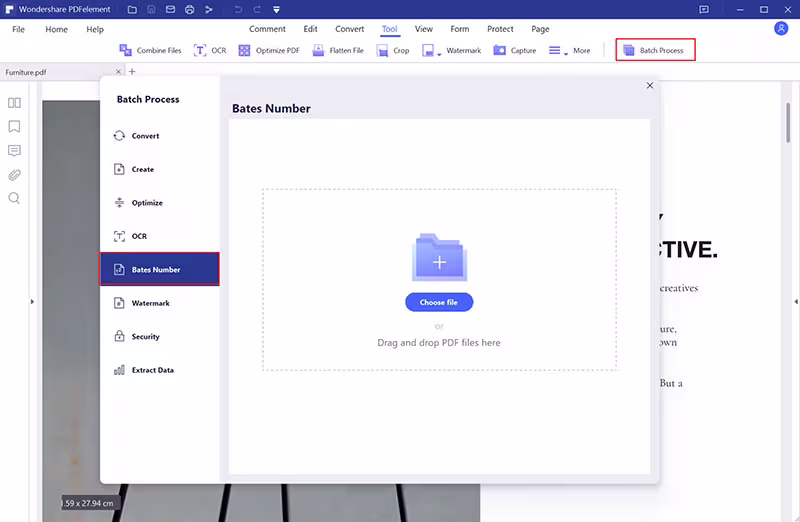Expand the Watermark dropdown arrow in toolbar
This screenshot has width=800, height=522.
(x=439, y=54)
